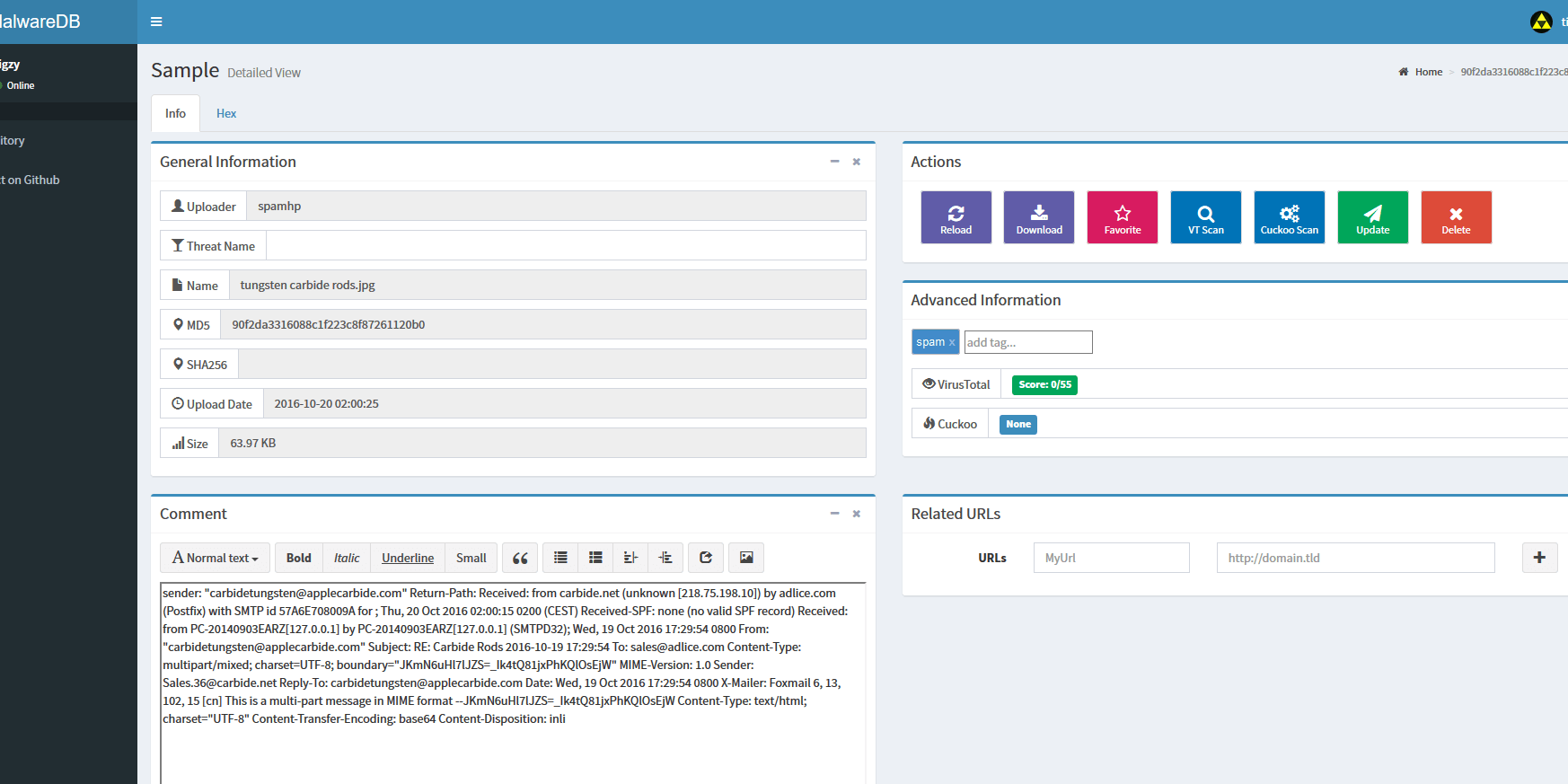Toggle Bold formatting in comment editor

coord(298,558)
